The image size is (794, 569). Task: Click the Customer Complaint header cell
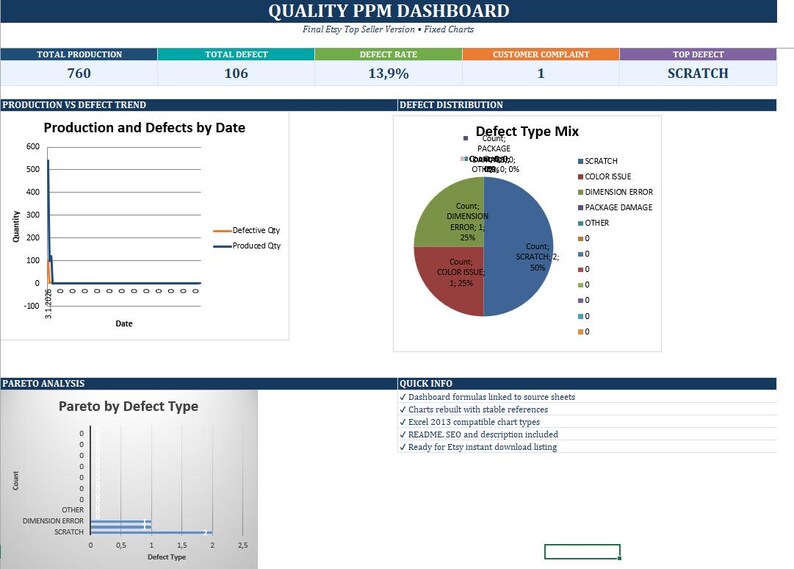[x=541, y=54]
